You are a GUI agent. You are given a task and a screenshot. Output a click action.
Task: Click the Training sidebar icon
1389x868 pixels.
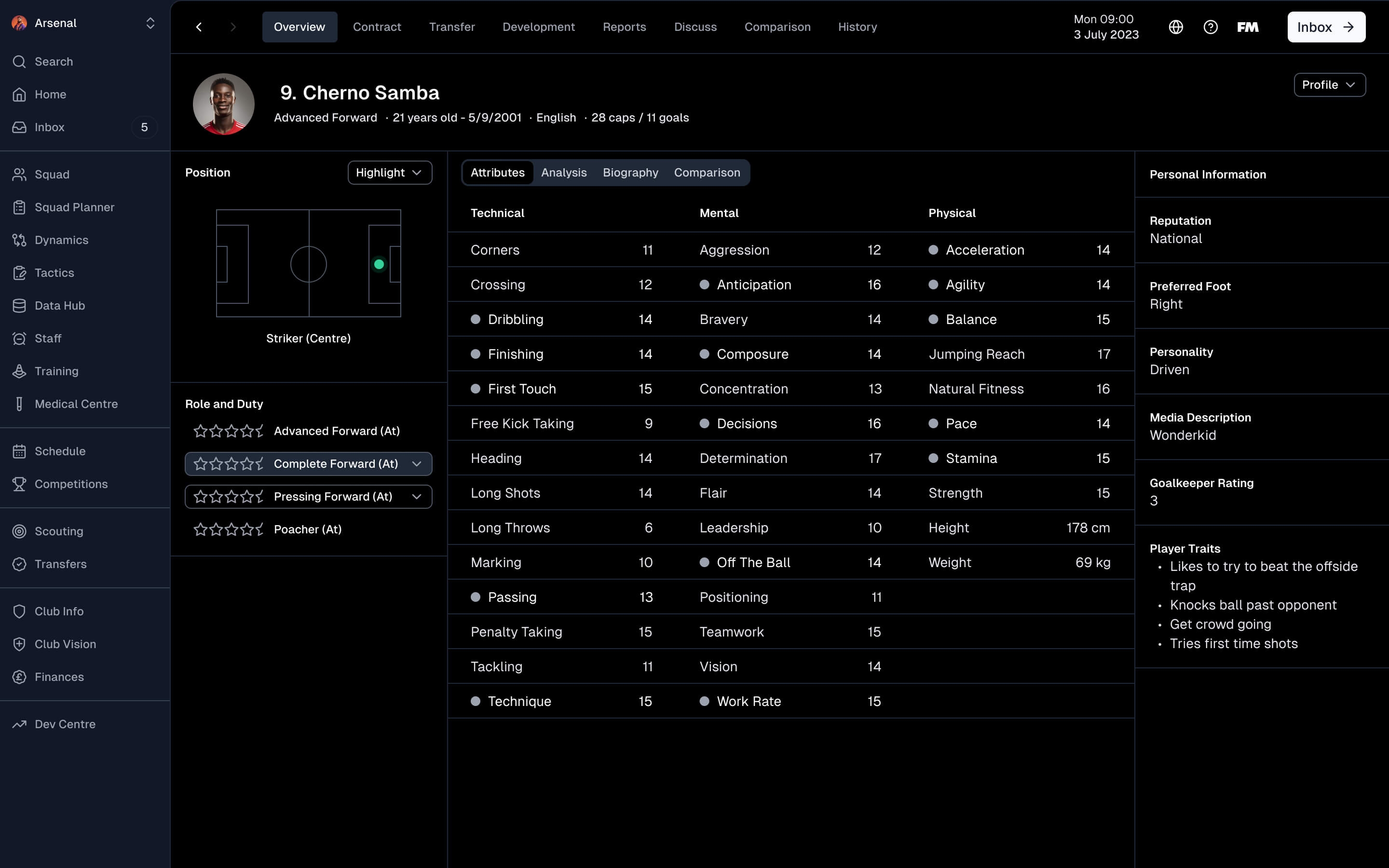[18, 371]
